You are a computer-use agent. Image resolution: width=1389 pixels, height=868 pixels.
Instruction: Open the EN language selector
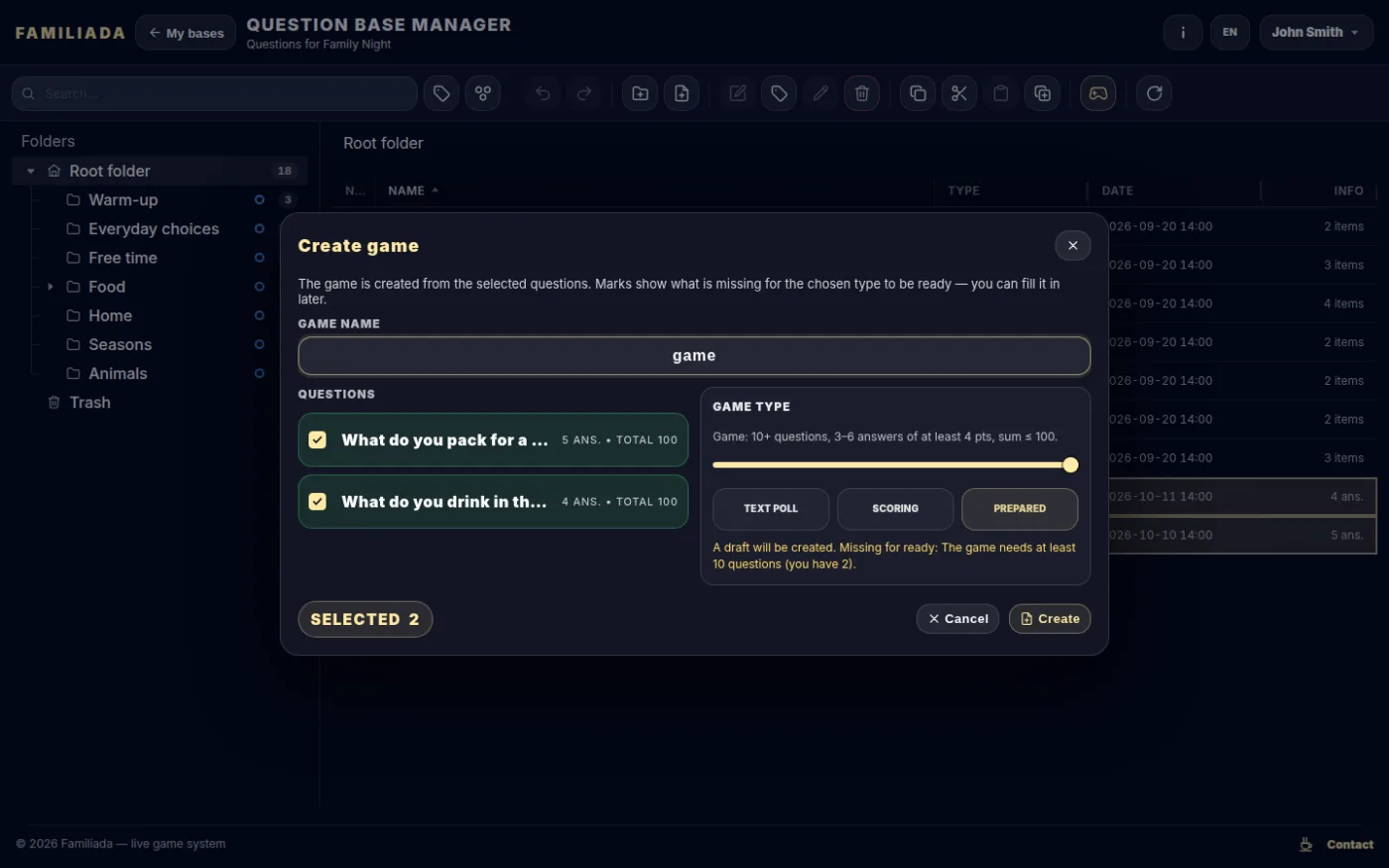point(1230,33)
